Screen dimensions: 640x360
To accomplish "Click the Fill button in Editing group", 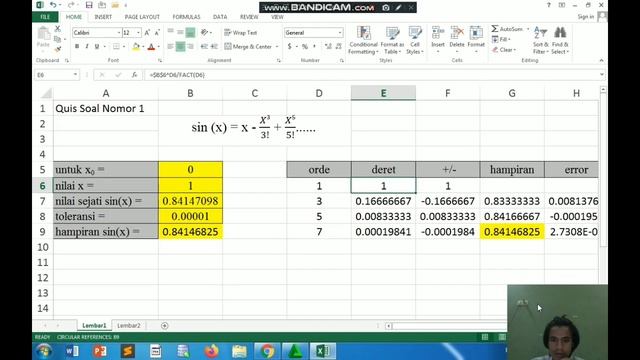I will [x=501, y=39].
